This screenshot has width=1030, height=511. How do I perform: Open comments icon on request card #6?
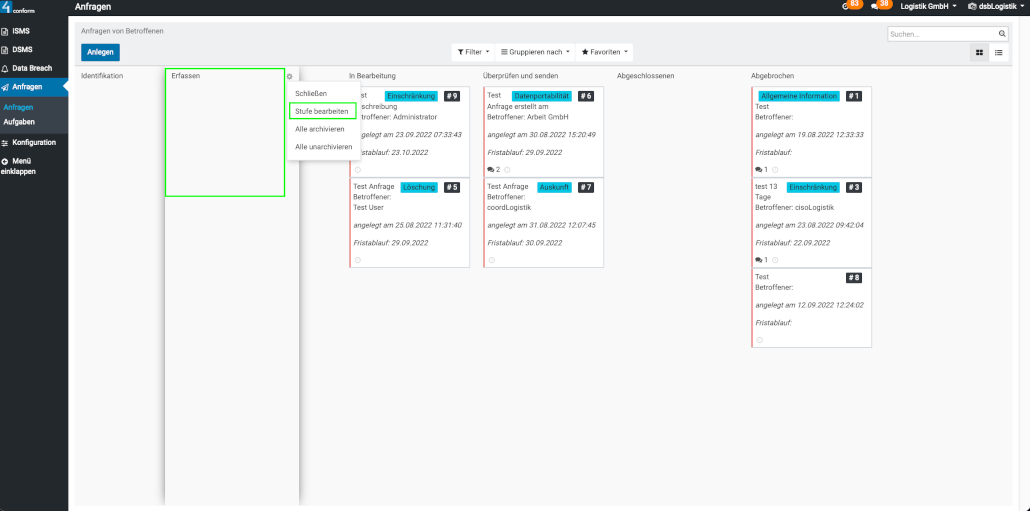coord(491,169)
